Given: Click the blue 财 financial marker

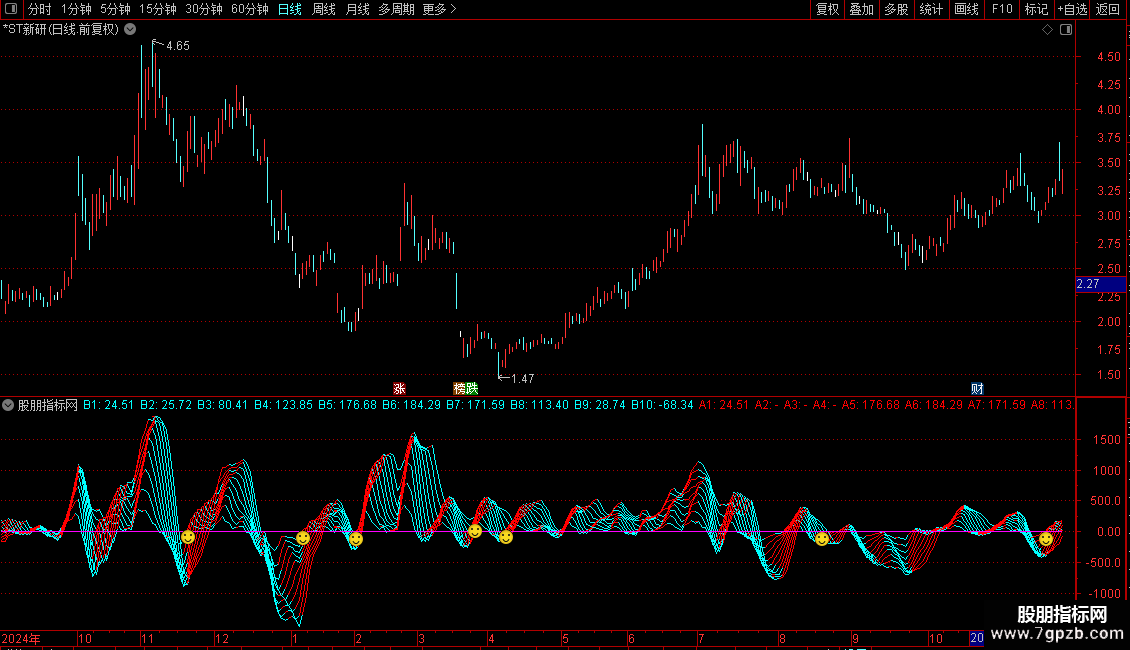Looking at the screenshot, I should 977,388.
